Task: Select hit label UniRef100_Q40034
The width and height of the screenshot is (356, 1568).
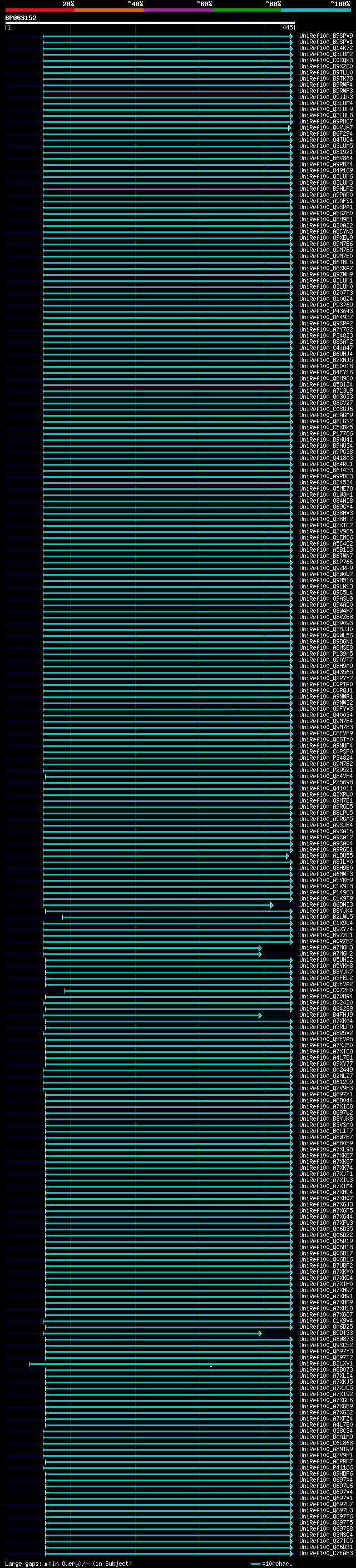Action: 325,715
